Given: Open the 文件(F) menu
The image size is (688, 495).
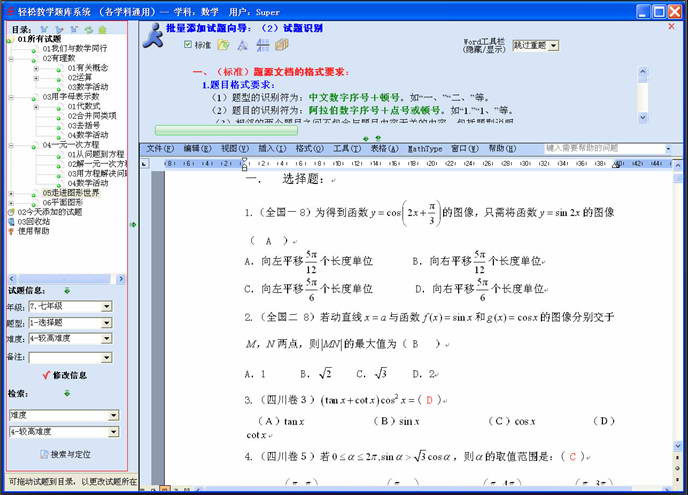Looking at the screenshot, I should coord(160,149).
